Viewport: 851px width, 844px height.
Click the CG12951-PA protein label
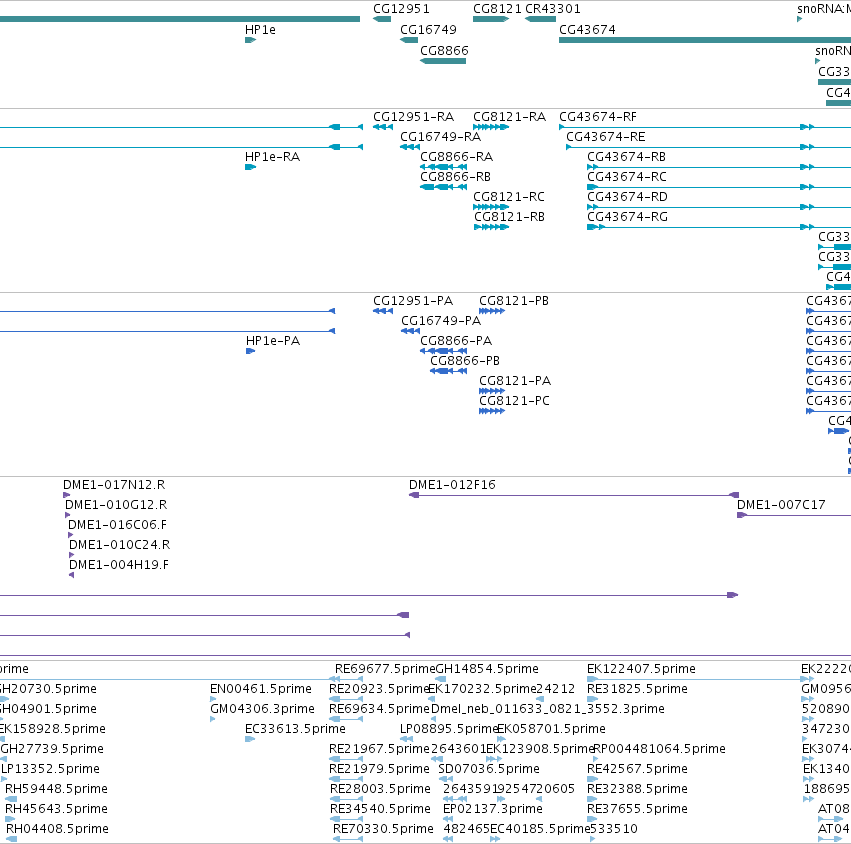pyautogui.click(x=413, y=301)
